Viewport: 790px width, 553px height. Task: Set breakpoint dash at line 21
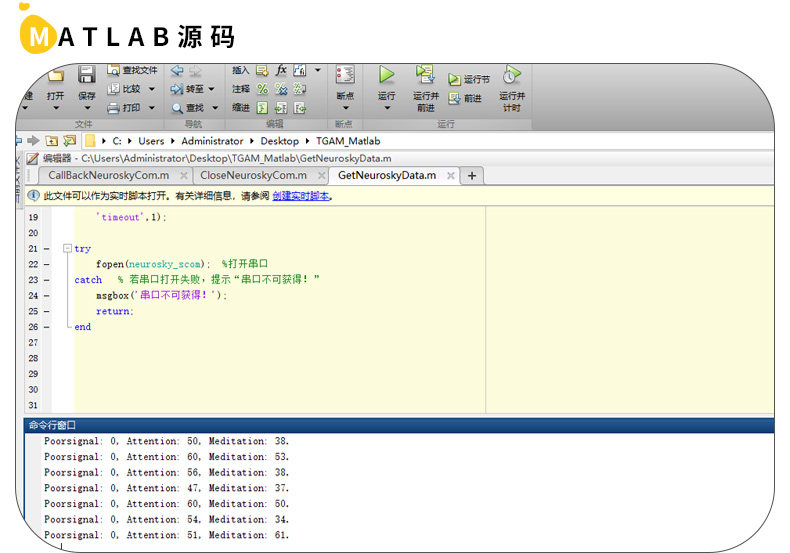pos(46,249)
